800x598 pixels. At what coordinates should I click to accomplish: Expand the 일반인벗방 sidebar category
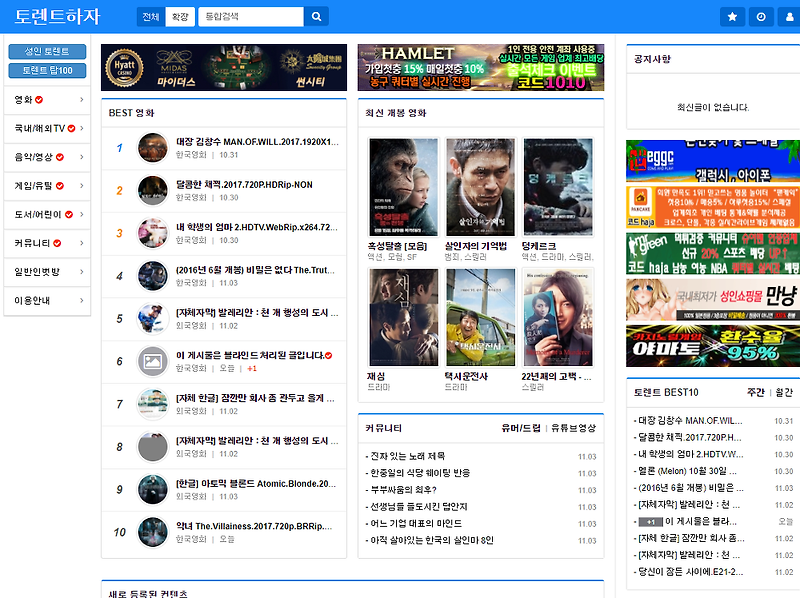tap(47, 271)
